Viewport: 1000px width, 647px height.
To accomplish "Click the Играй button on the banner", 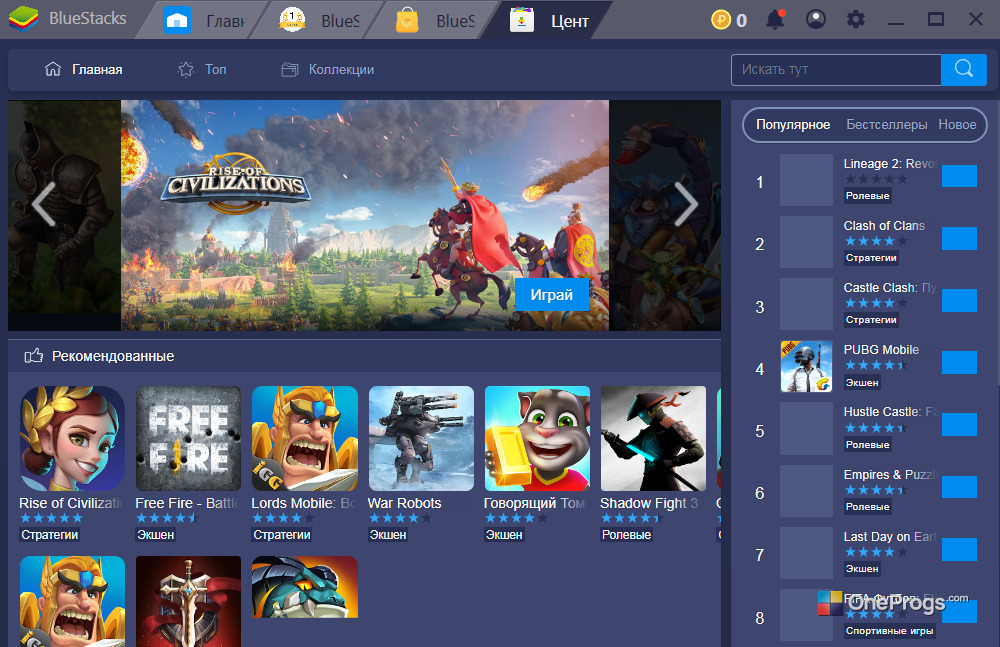I will (x=552, y=295).
